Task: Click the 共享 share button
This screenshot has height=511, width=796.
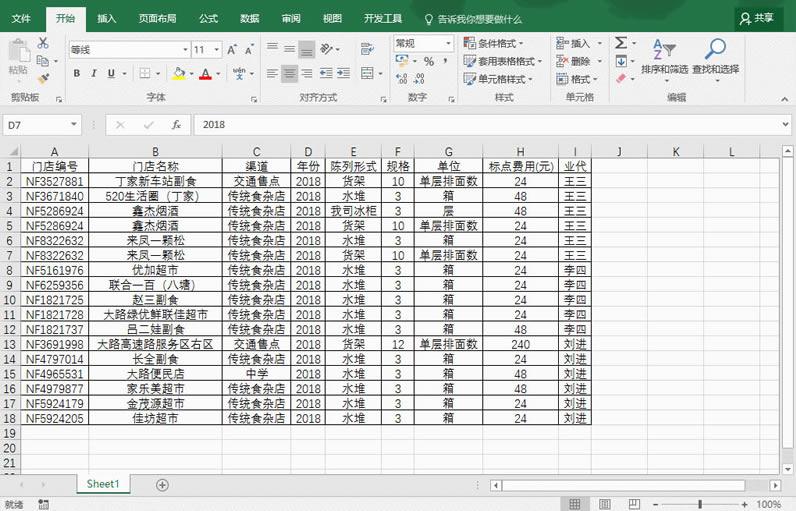Action: click(x=757, y=19)
